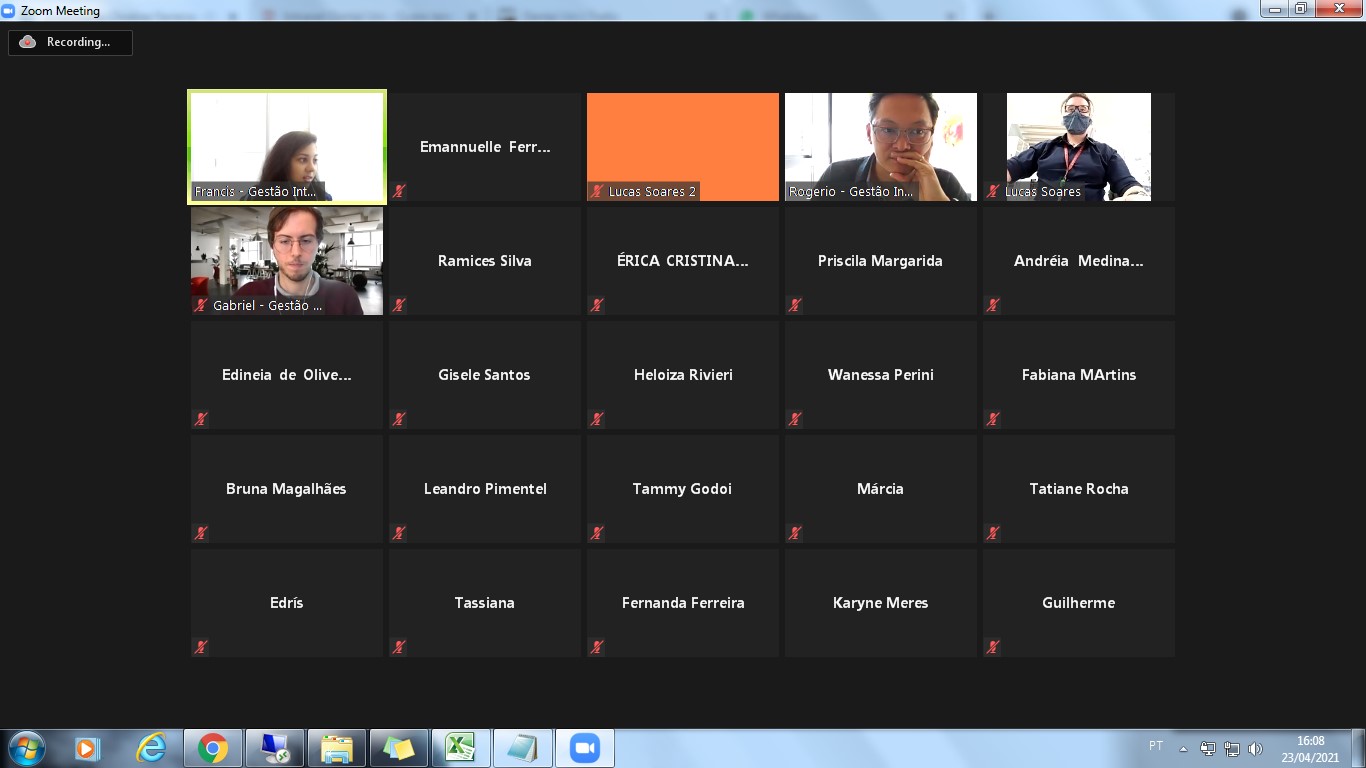
Task: Click the name Fabiana MArtins
Action: point(1079,375)
